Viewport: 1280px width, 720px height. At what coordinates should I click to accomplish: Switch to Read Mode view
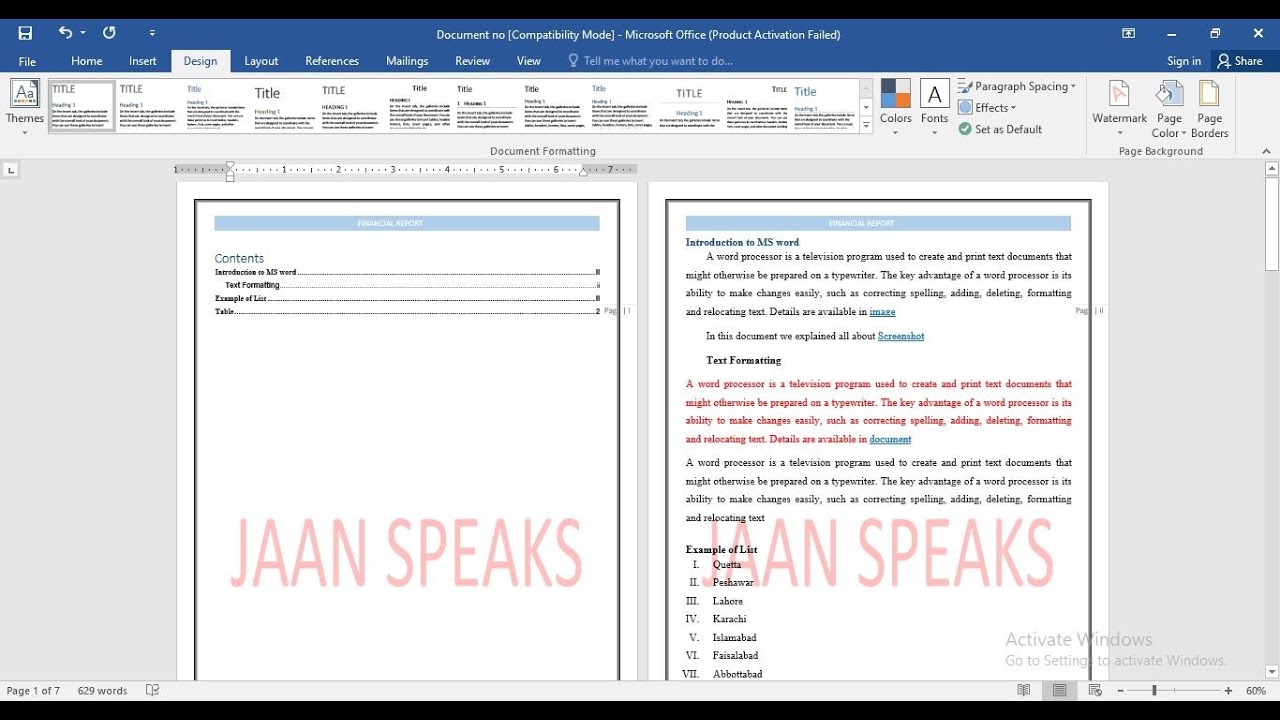click(x=1023, y=691)
